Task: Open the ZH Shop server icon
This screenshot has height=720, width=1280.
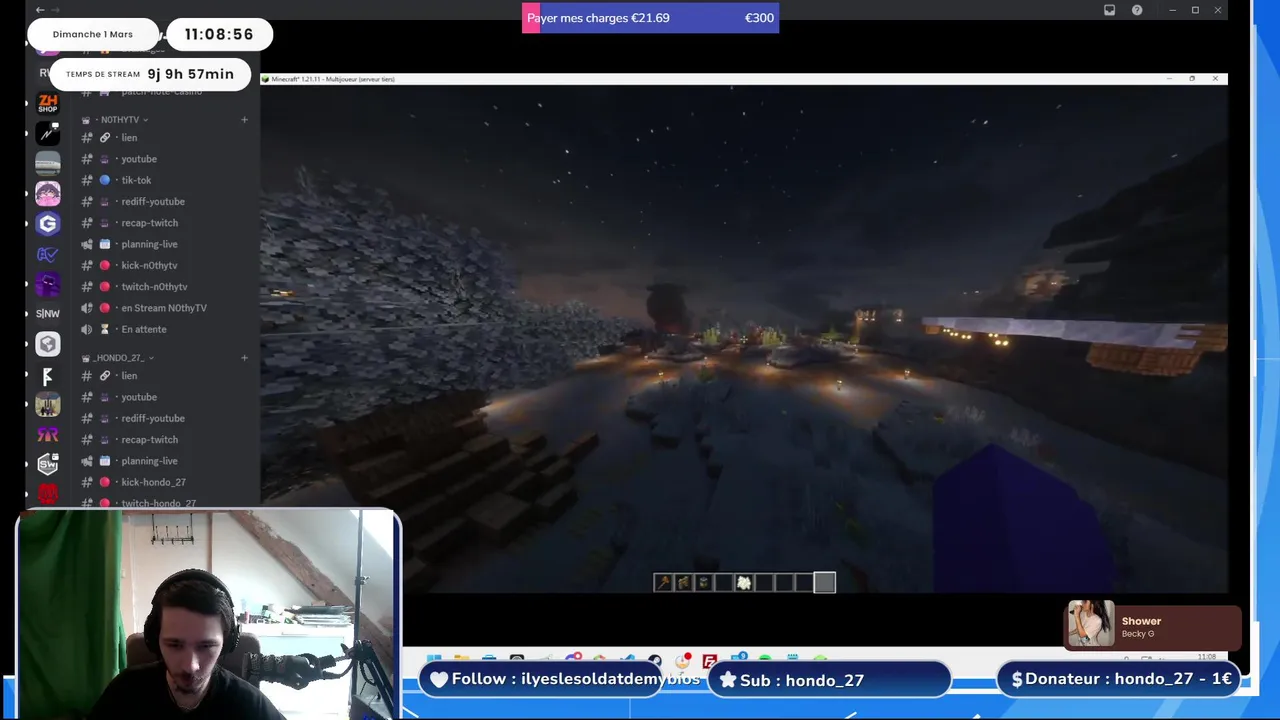Action: click(47, 103)
